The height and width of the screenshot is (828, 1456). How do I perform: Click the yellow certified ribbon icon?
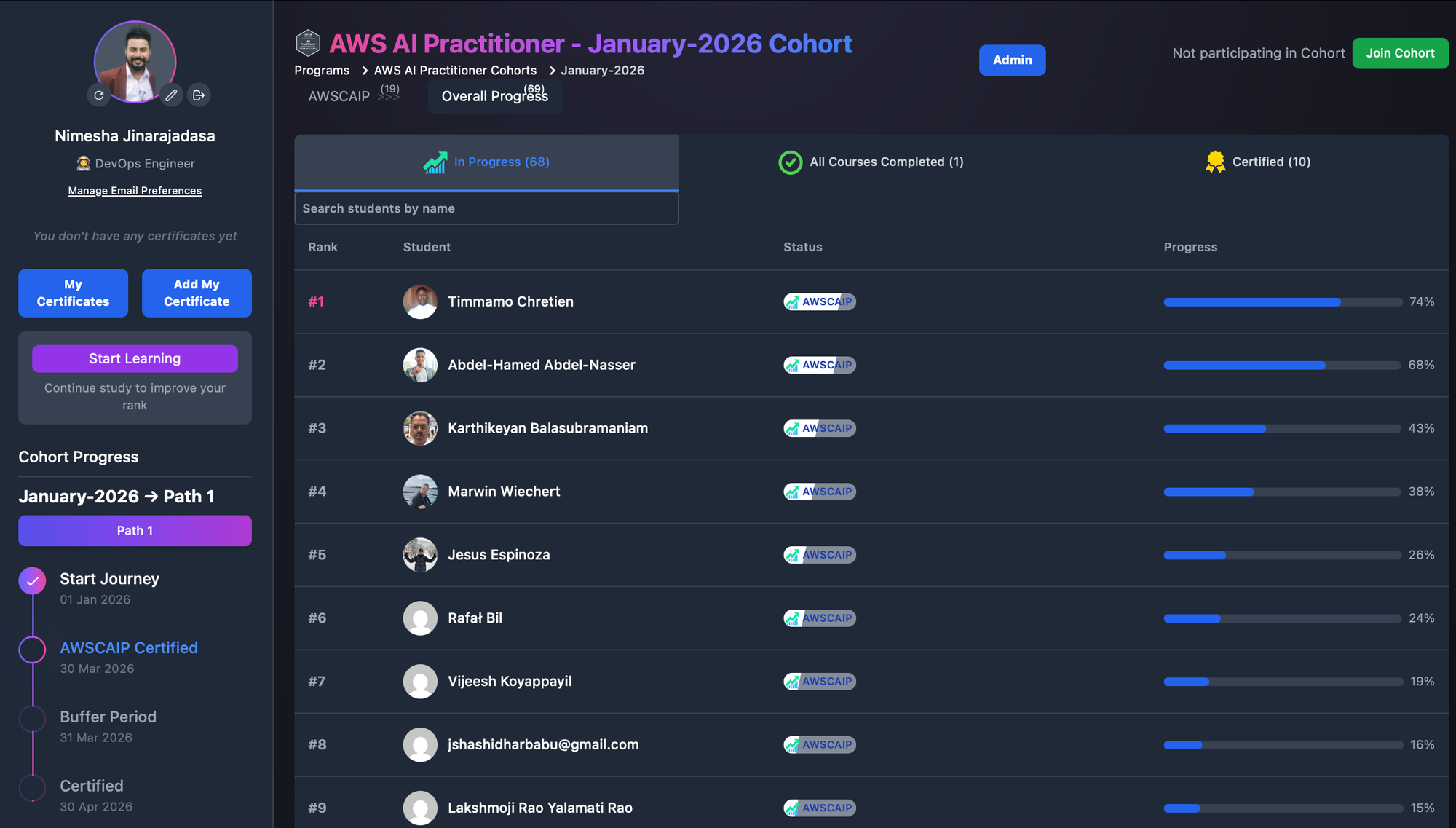(x=1215, y=162)
